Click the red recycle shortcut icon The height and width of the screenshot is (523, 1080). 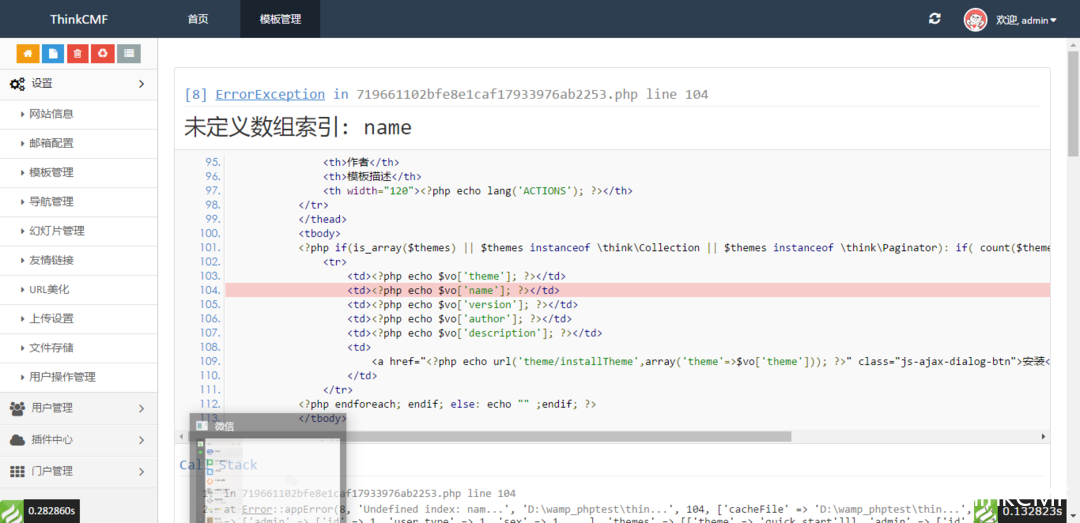point(103,54)
